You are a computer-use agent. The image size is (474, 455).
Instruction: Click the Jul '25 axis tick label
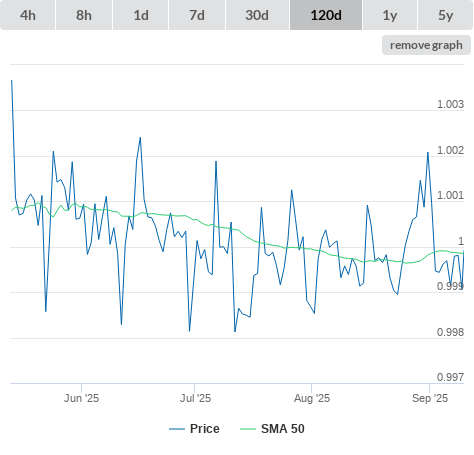[x=195, y=398]
